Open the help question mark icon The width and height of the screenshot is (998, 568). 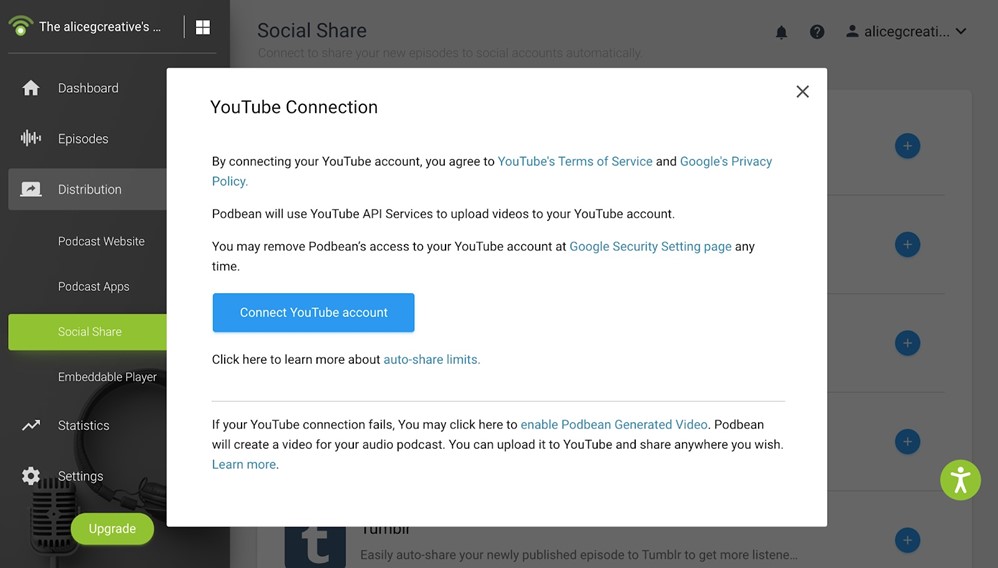coord(817,32)
